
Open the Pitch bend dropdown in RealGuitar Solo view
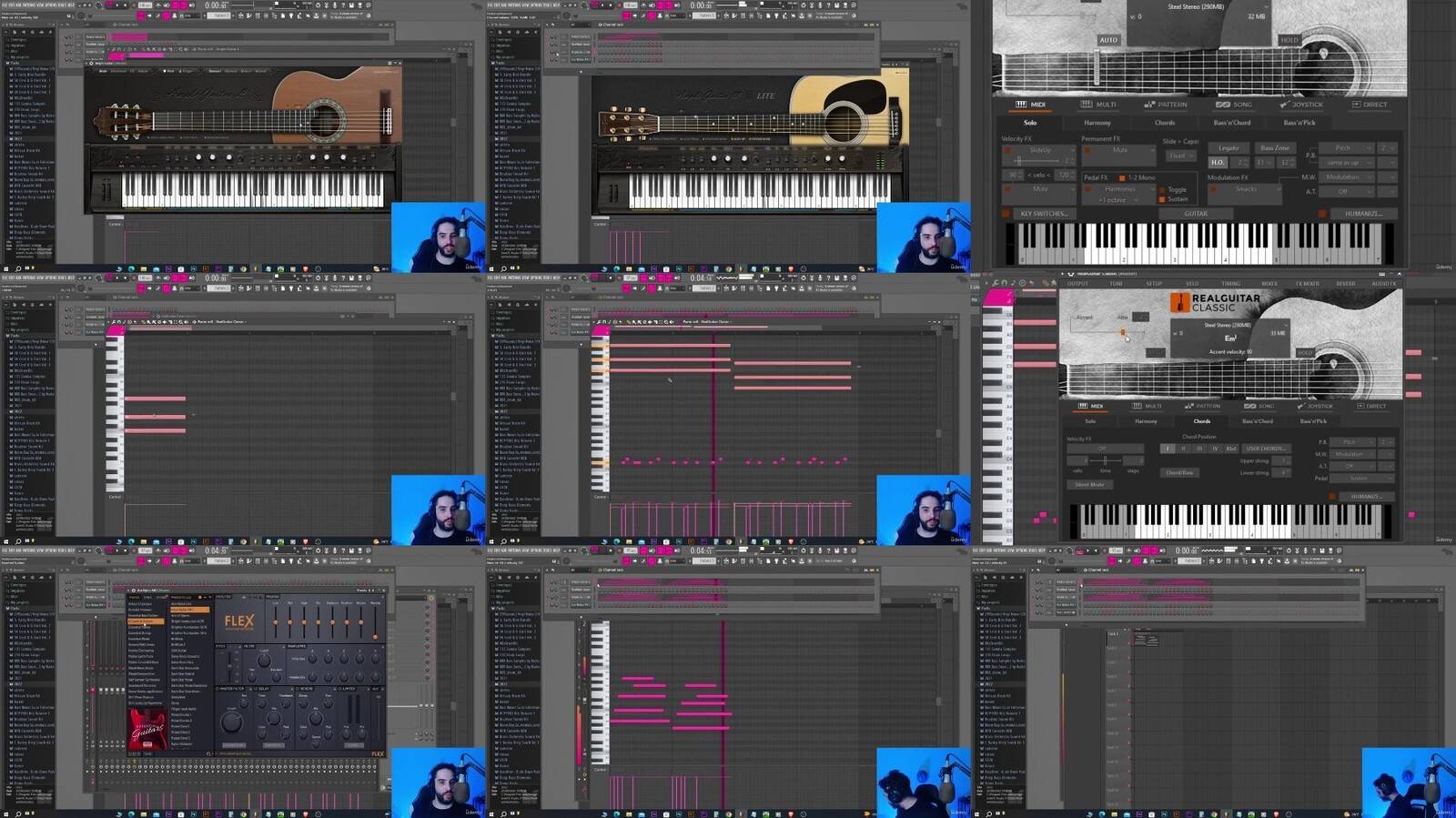[1349, 148]
